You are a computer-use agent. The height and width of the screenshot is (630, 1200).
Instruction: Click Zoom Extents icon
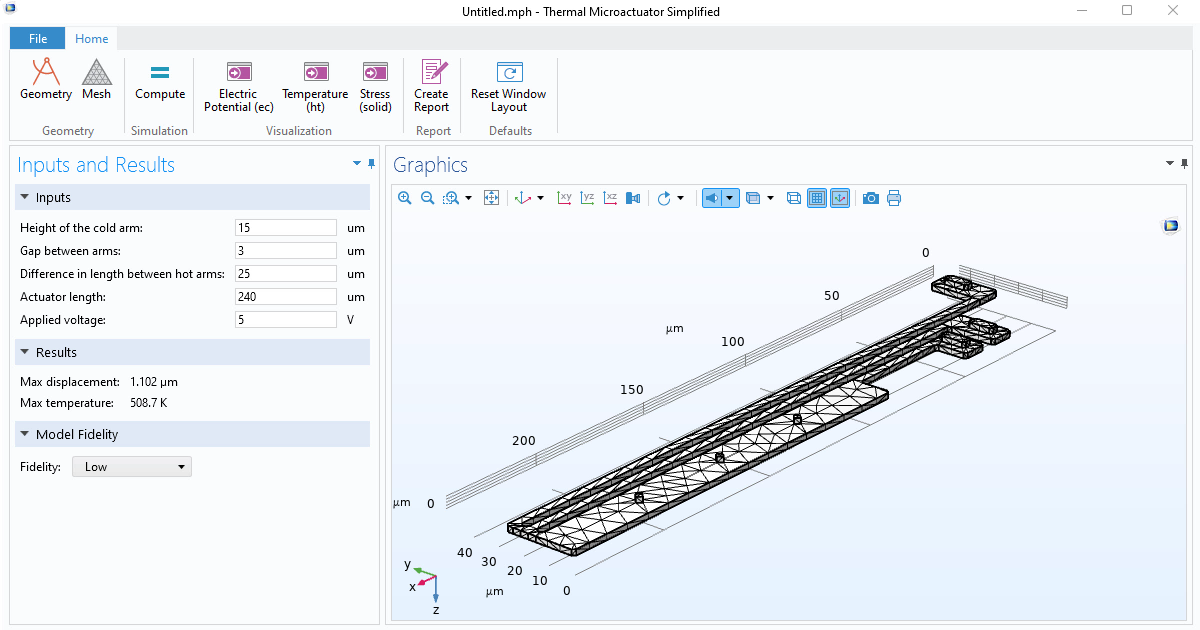point(491,198)
